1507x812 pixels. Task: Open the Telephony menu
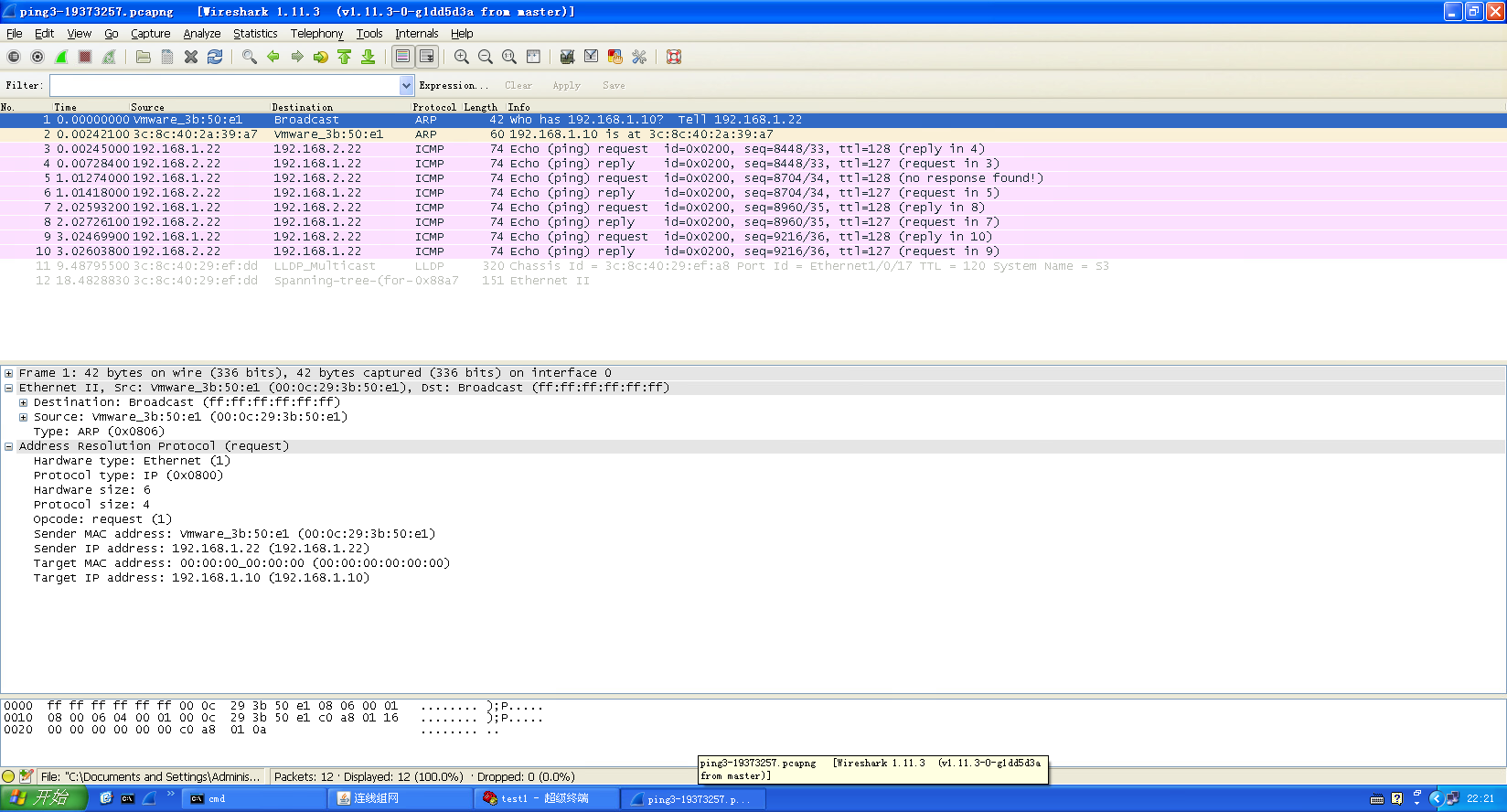click(316, 33)
